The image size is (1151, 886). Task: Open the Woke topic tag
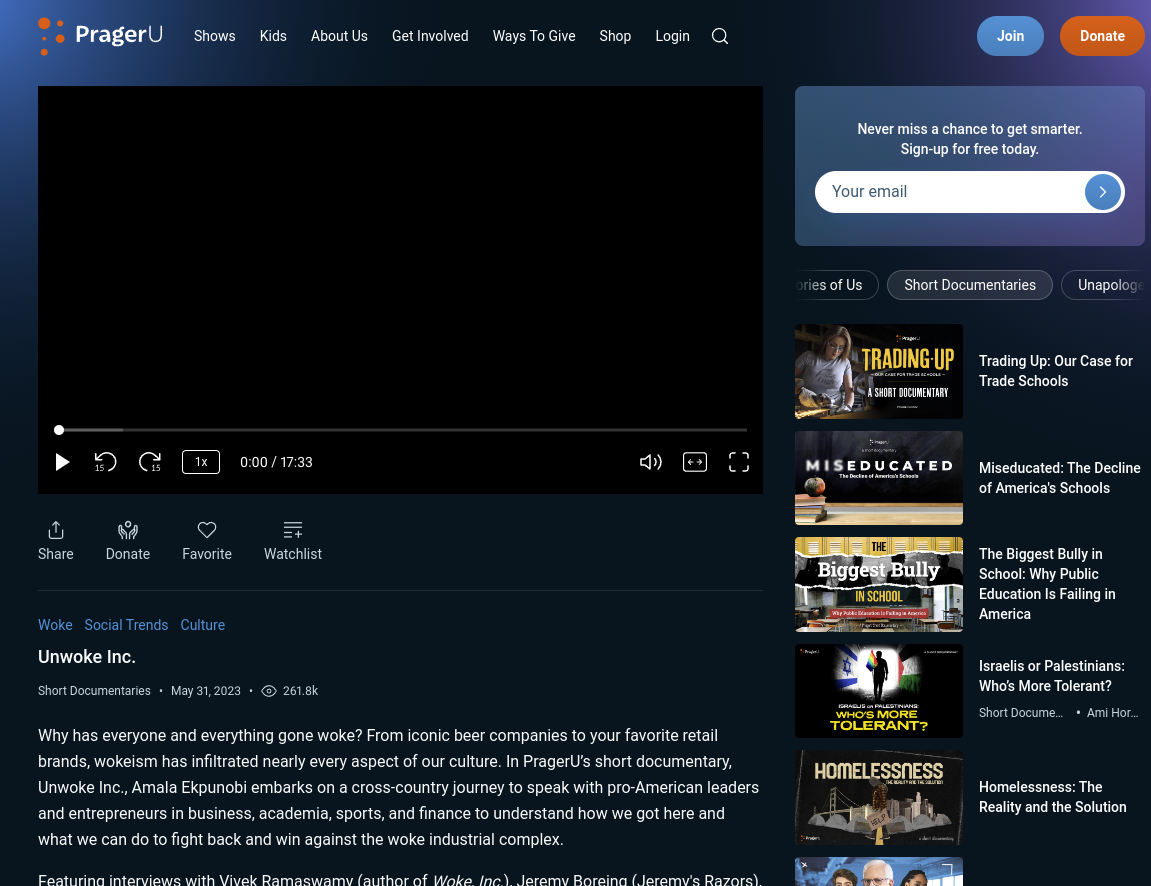(x=55, y=625)
